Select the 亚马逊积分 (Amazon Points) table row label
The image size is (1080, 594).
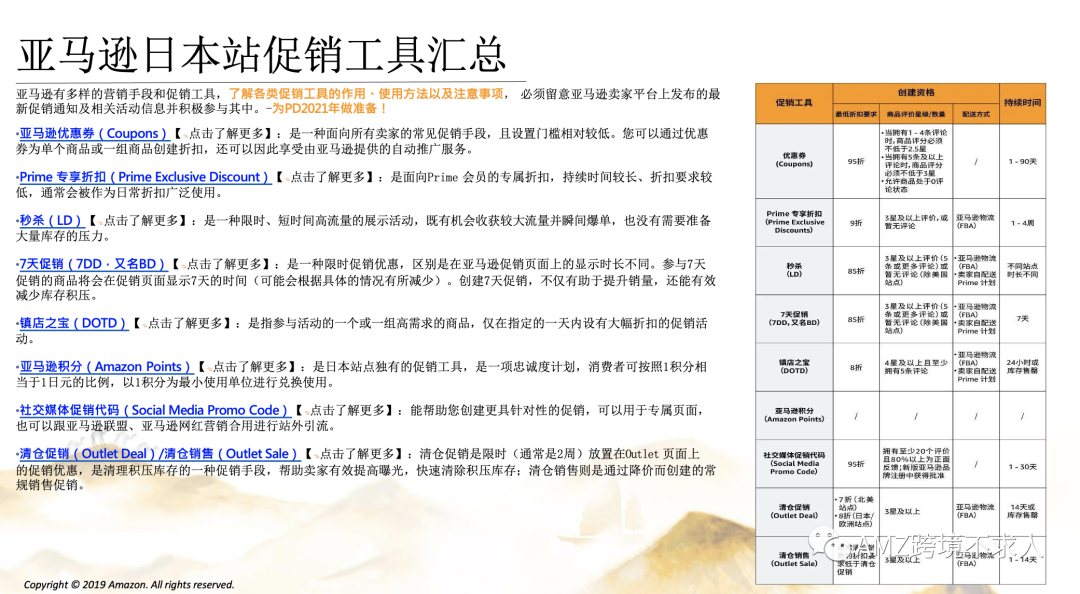(x=793, y=414)
